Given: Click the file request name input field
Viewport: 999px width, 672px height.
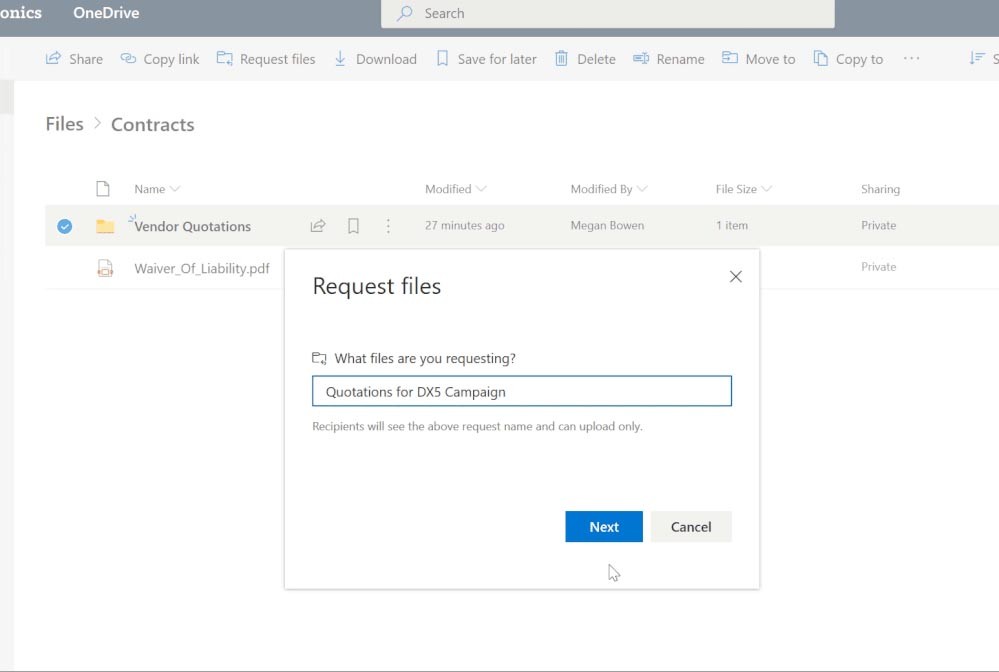Looking at the screenshot, I should (521, 391).
